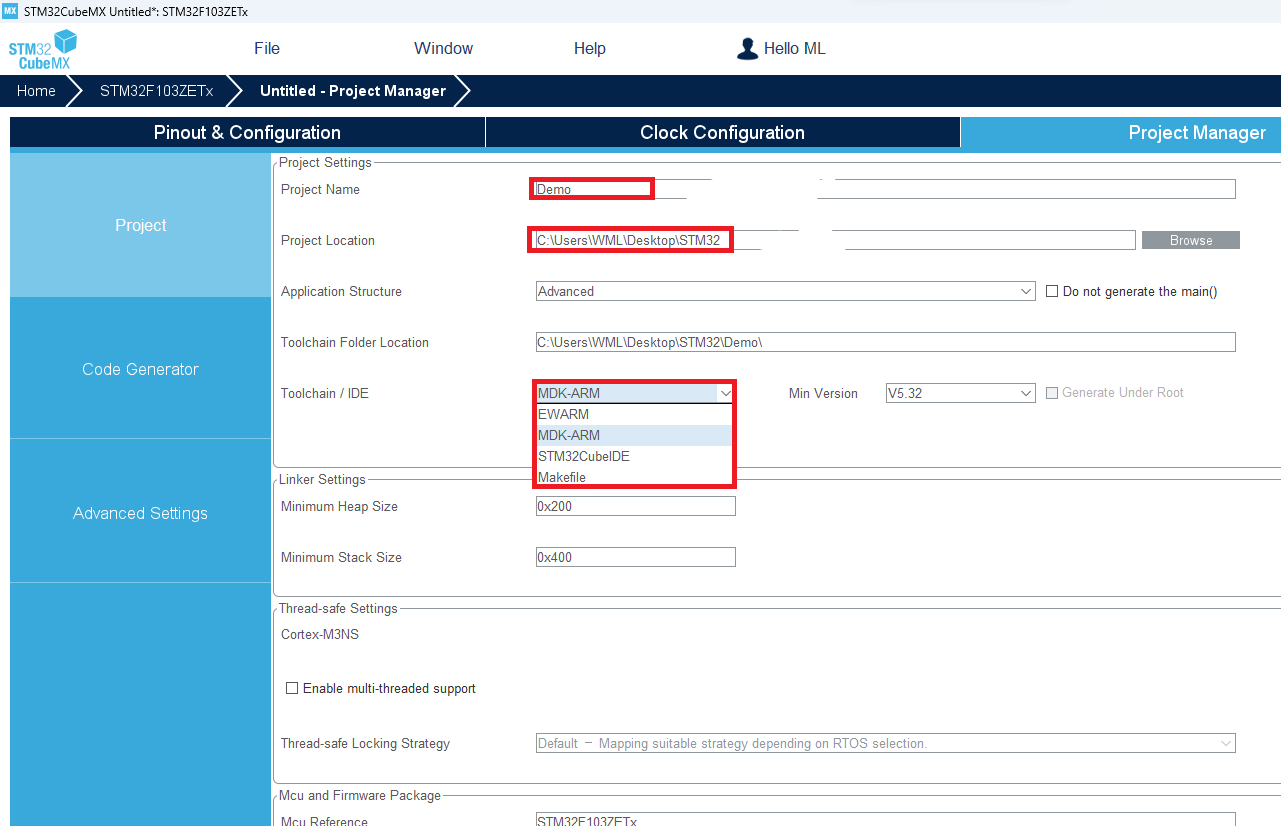Enable multi-threaded support checkbox
The height and width of the screenshot is (826, 1281).
(292, 689)
